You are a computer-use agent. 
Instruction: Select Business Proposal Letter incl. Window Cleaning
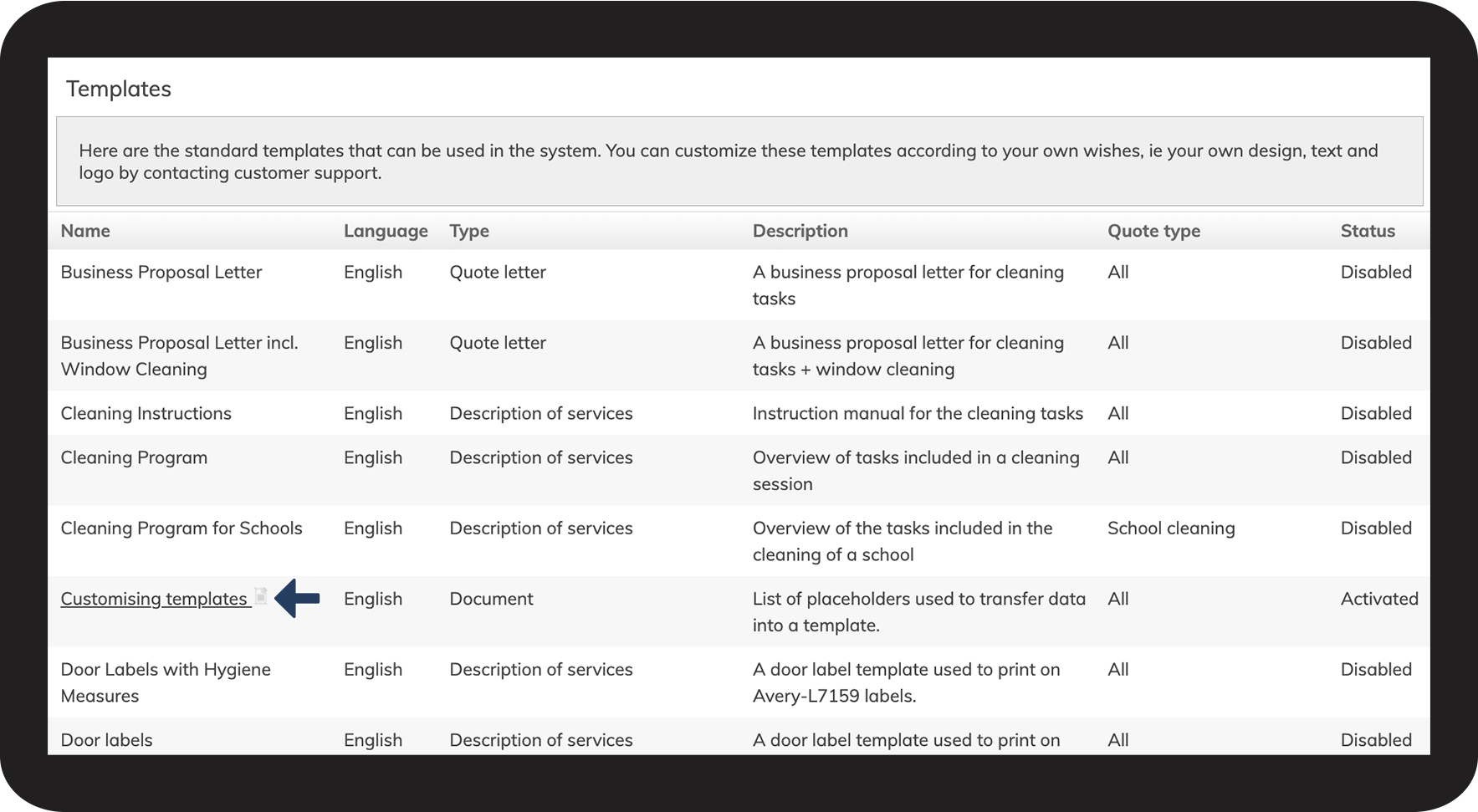tap(179, 355)
